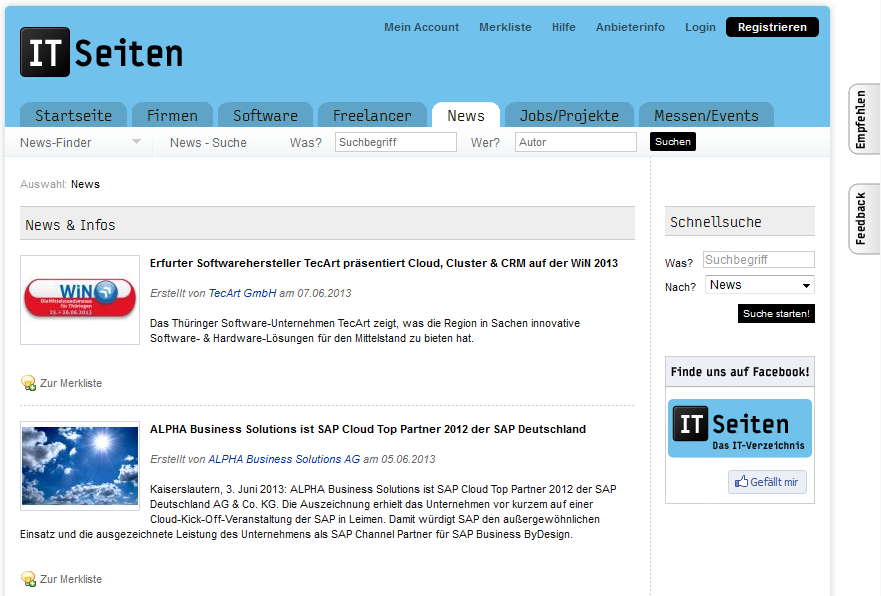Click the News - Suche label
This screenshot has height=596, width=881.
[208, 143]
